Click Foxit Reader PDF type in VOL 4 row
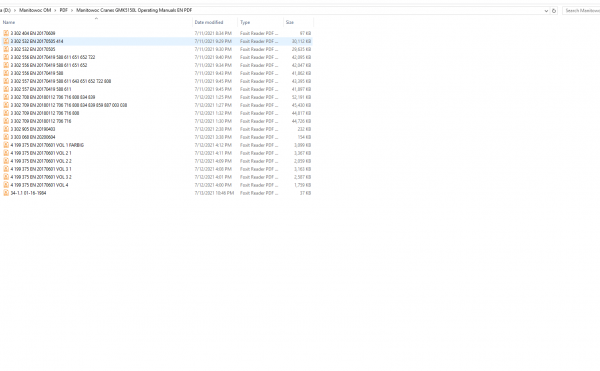Viewport: 600px width, 371px height. pyautogui.click(x=259, y=185)
